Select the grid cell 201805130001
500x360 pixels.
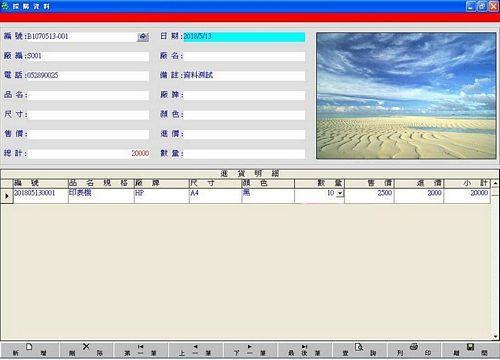pos(40,196)
